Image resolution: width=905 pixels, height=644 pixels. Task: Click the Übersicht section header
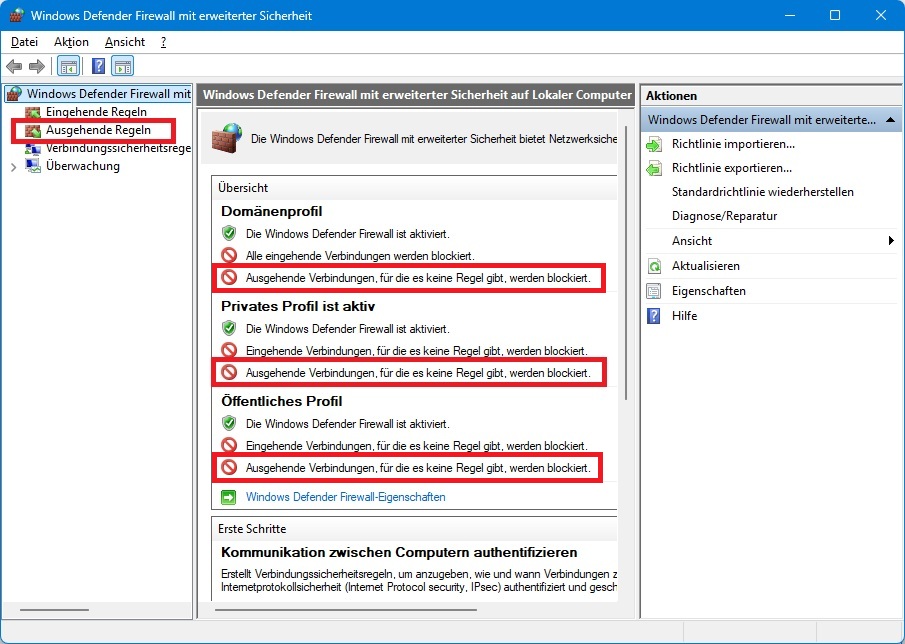tap(243, 188)
